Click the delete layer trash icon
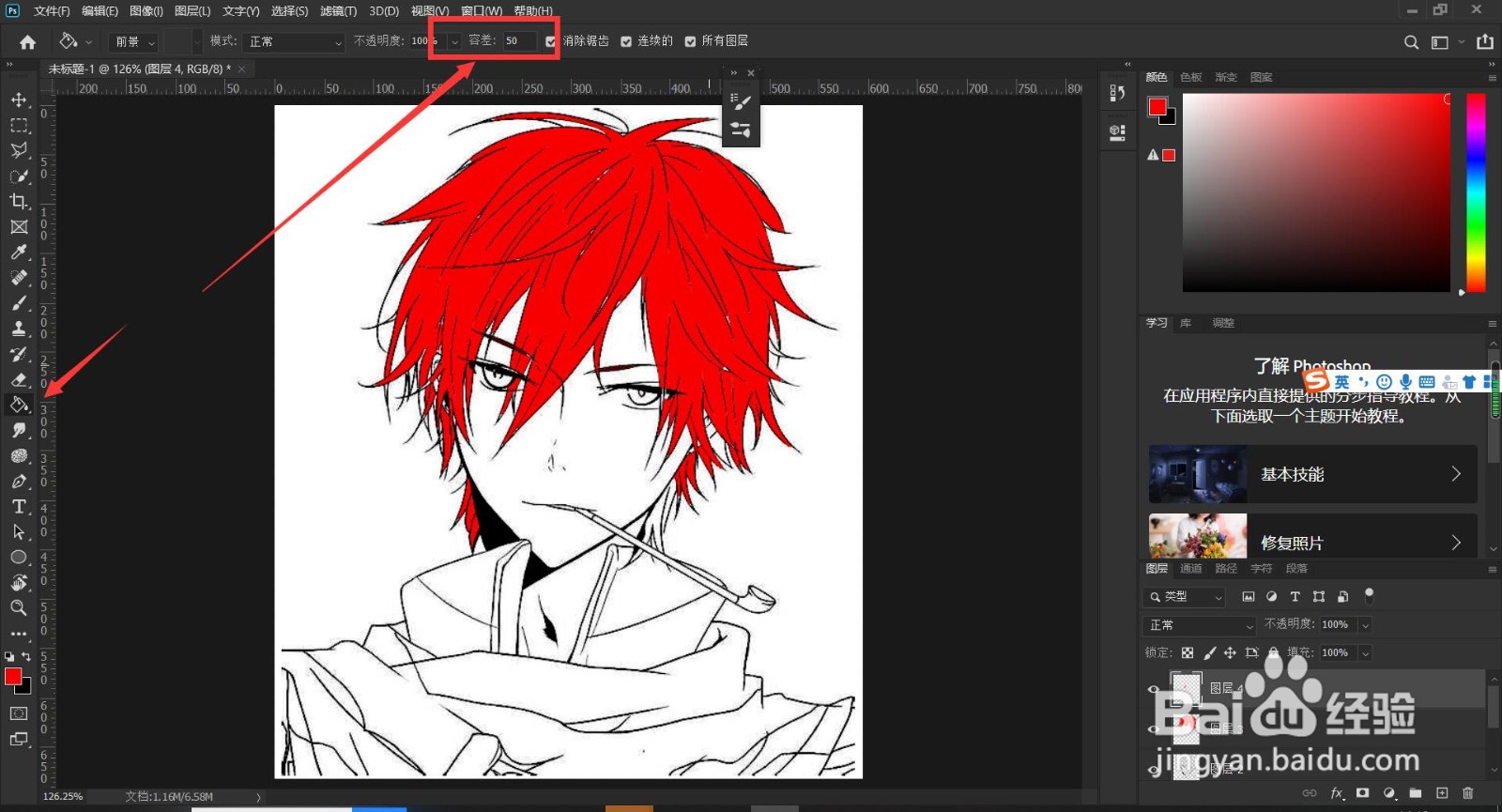 (1468, 793)
